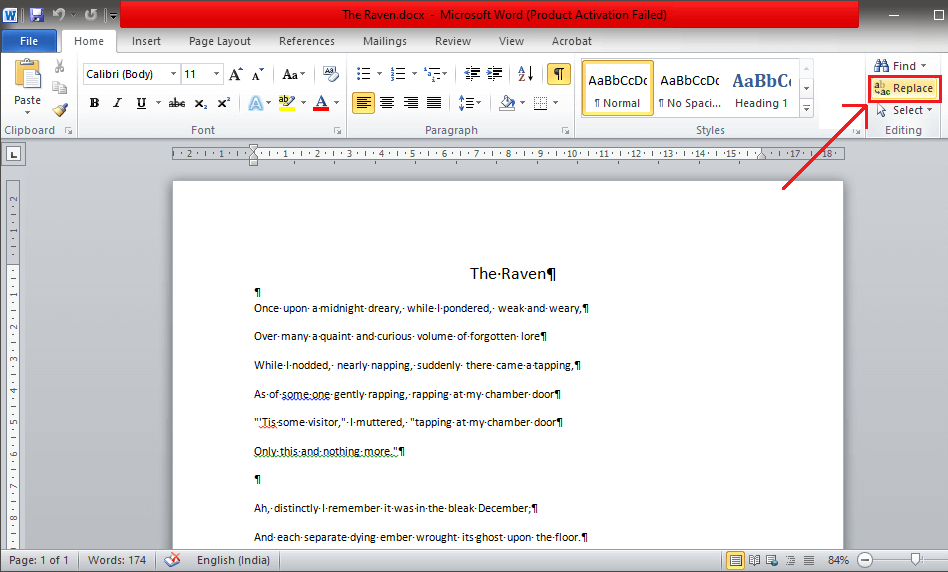Click the Replace button
Screen dimensions: 948x572
[904, 88]
